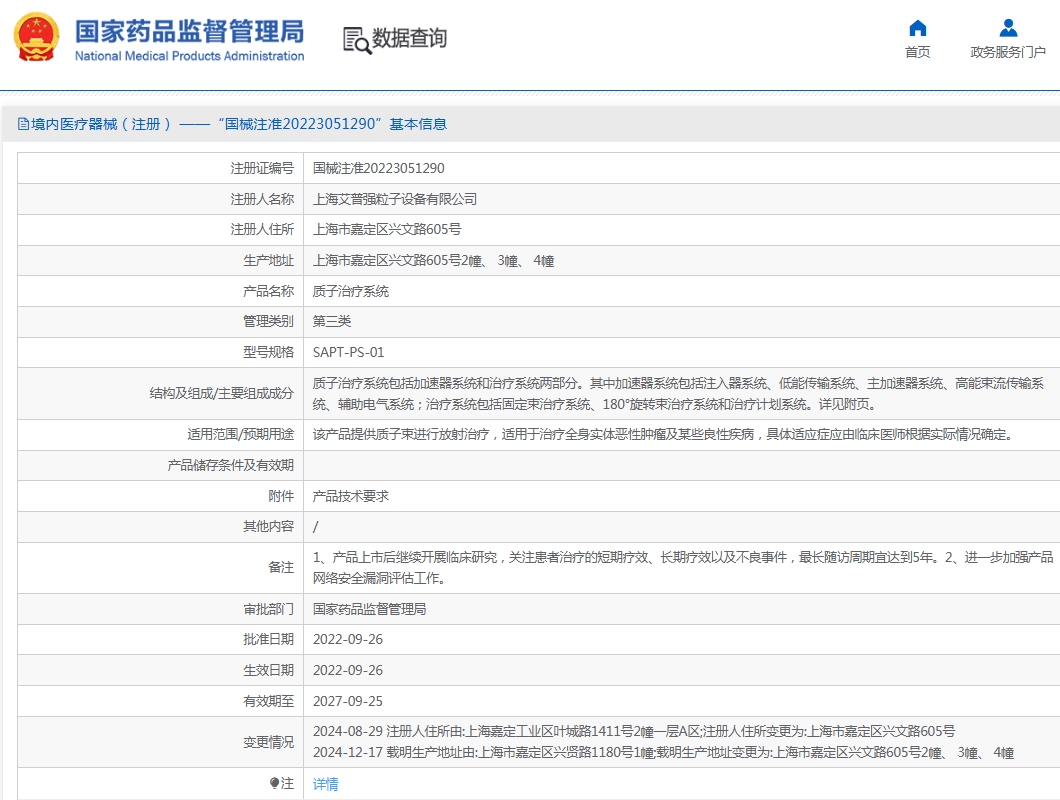Click model value SAPT-PS-01
This screenshot has height=800, width=1060.
pyautogui.click(x=348, y=352)
